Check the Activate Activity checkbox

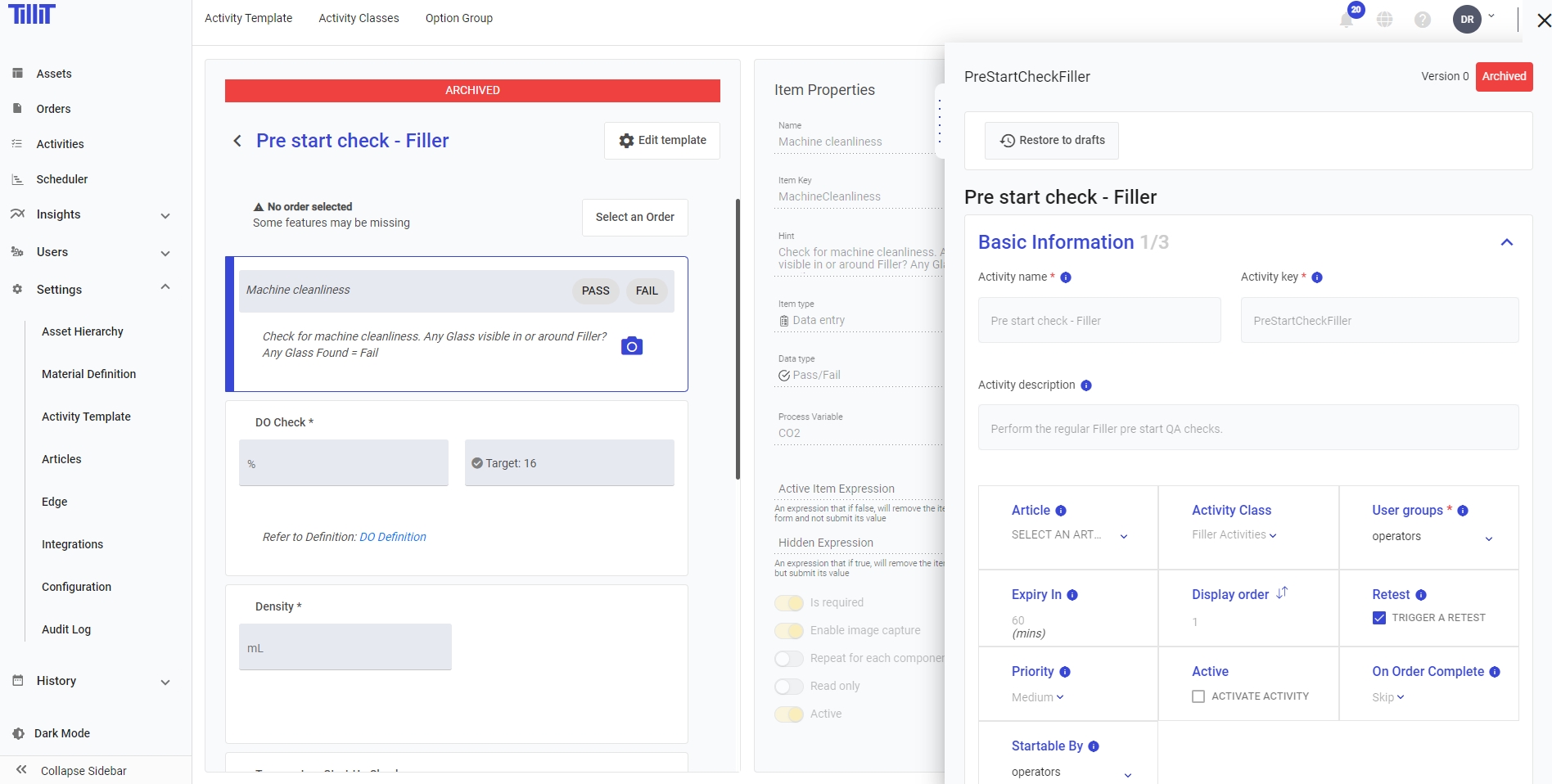(x=1198, y=696)
